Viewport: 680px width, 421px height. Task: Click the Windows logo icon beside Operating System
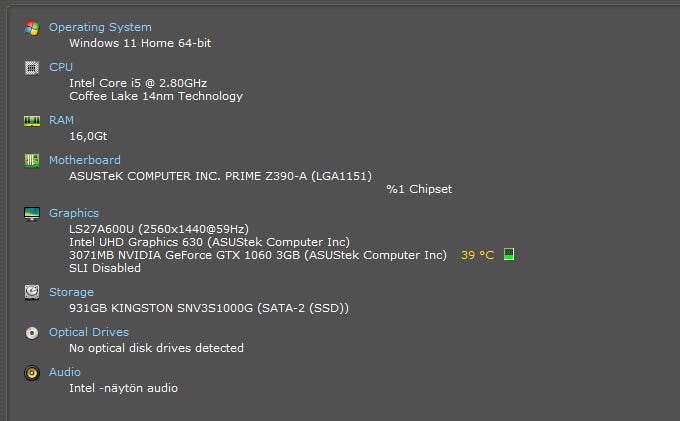pyautogui.click(x=32, y=28)
